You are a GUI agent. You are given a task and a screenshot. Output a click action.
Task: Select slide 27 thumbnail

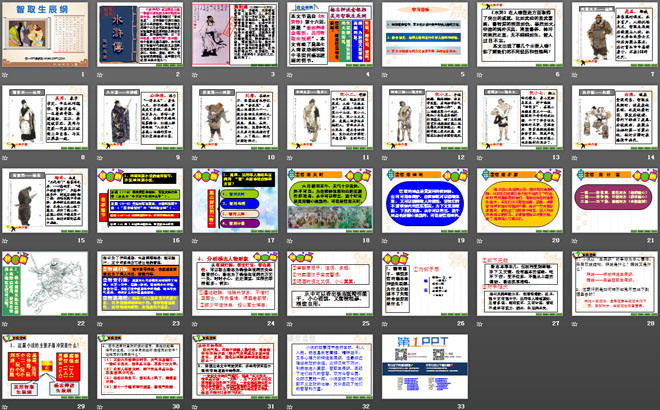tap(520, 284)
